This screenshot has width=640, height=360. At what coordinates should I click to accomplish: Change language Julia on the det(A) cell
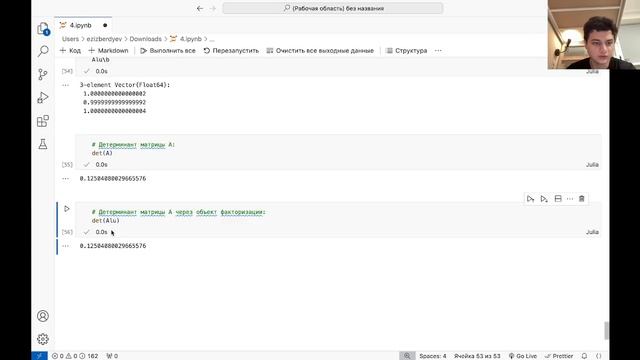(x=592, y=165)
